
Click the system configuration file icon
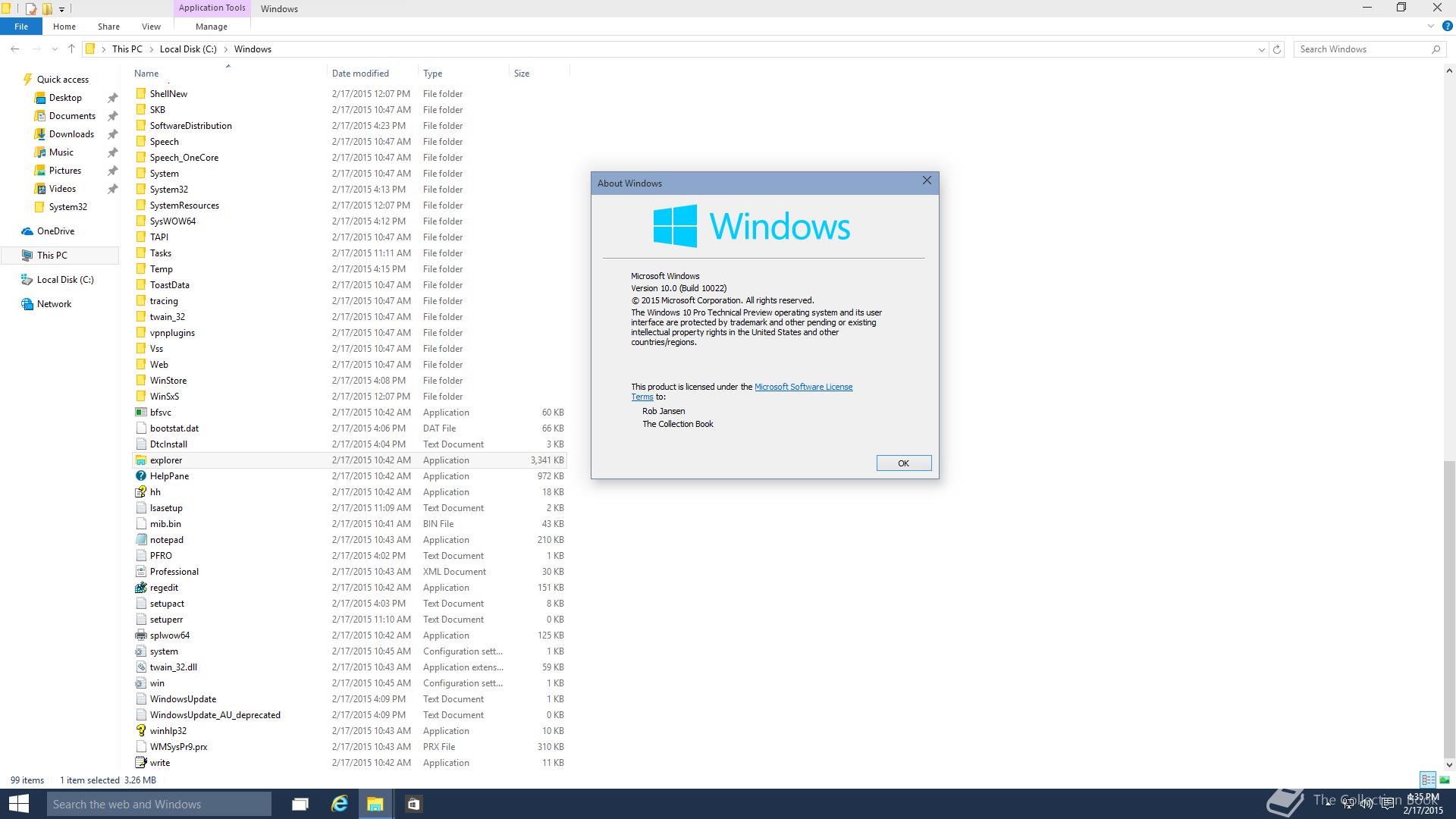[140, 651]
